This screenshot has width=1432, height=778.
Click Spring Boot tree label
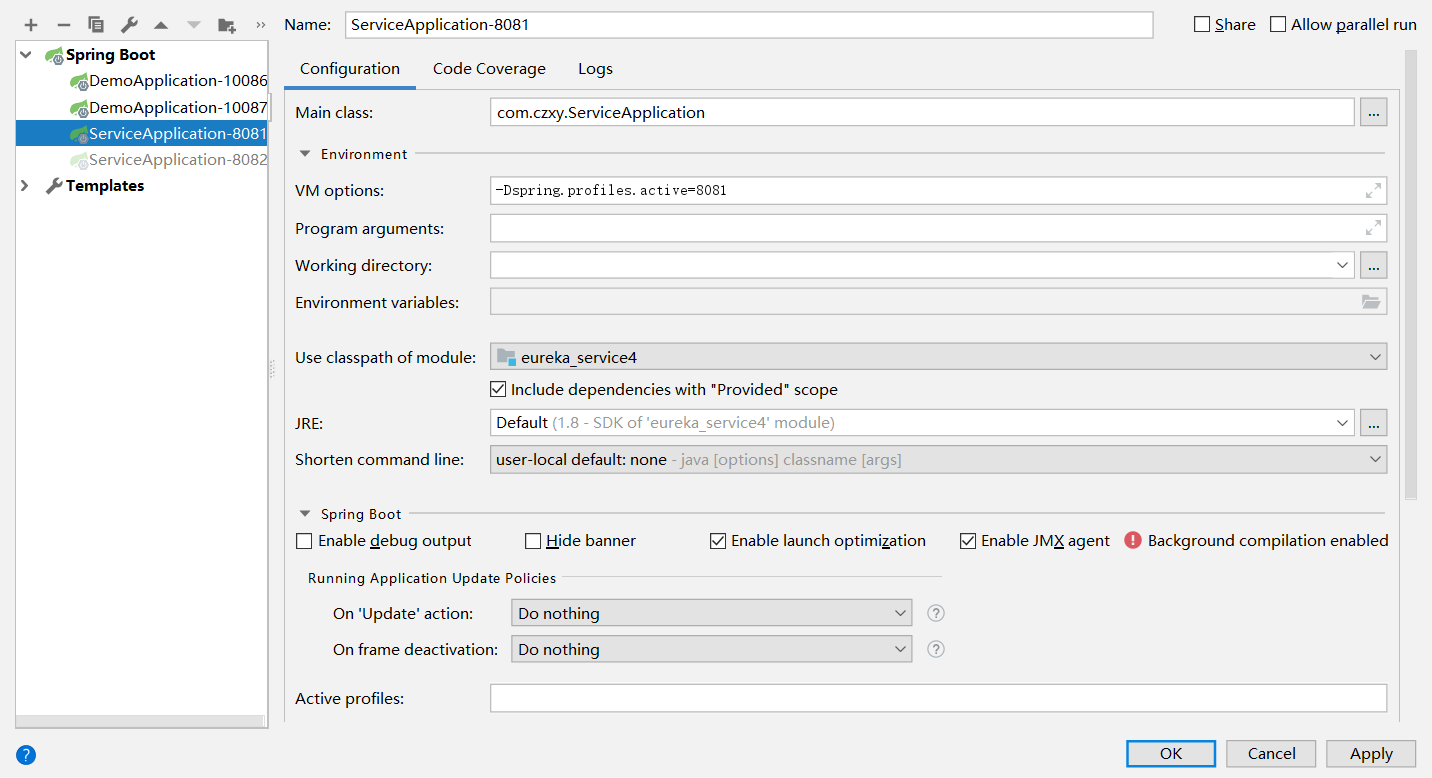[x=111, y=55]
